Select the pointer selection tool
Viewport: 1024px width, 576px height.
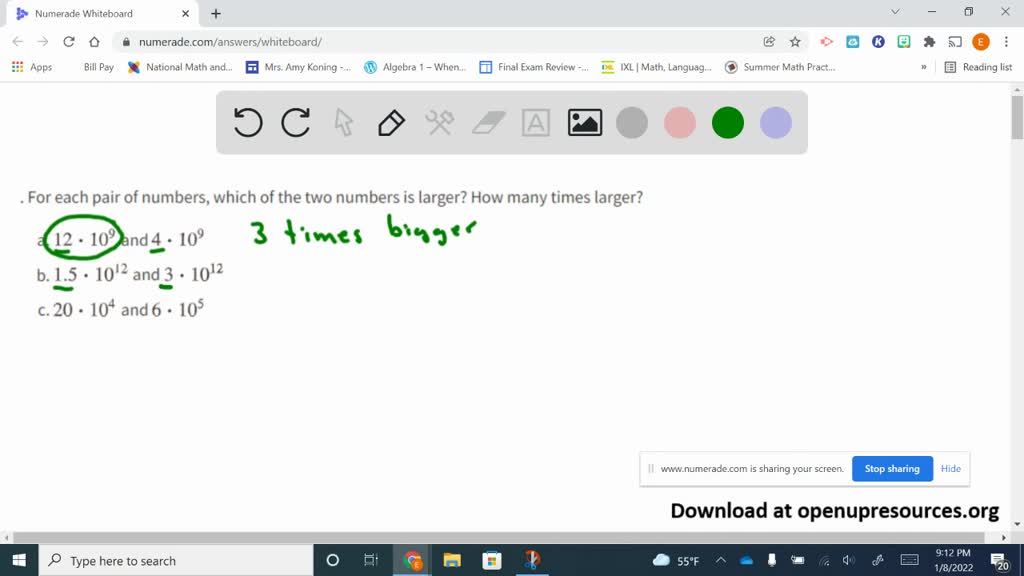[x=344, y=123]
